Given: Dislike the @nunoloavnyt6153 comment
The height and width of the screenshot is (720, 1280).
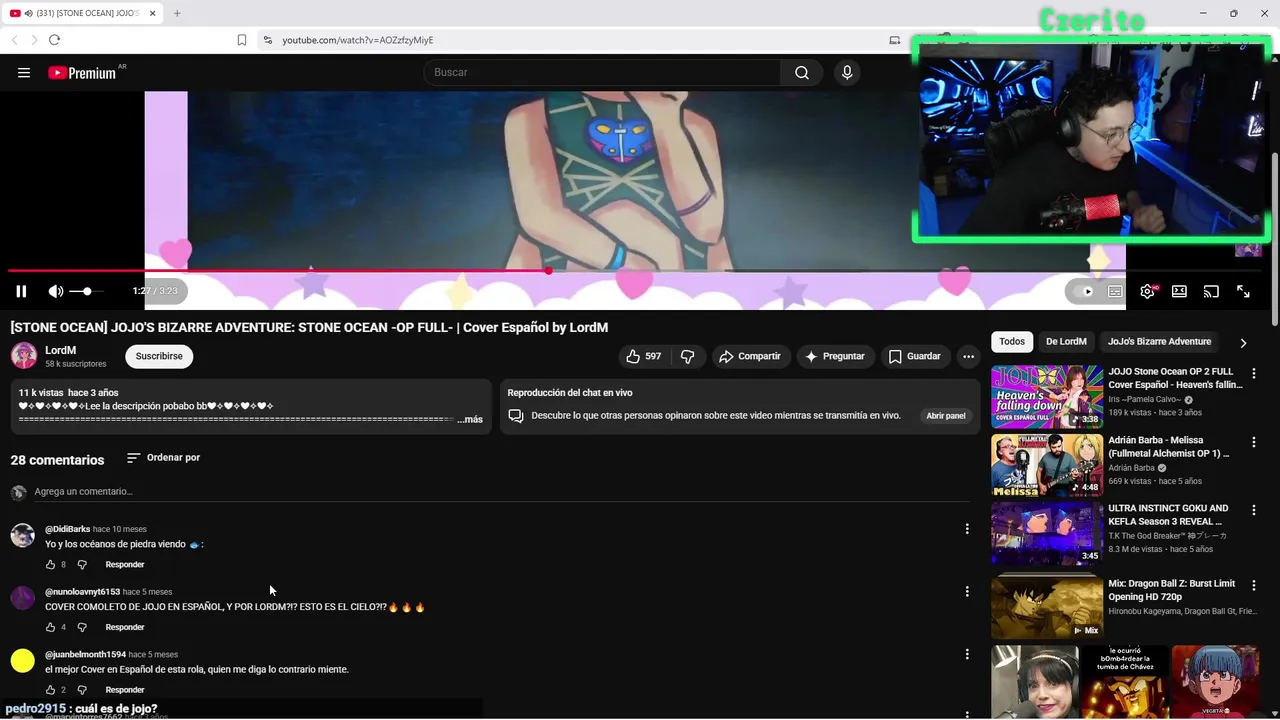Looking at the screenshot, I should [82, 627].
